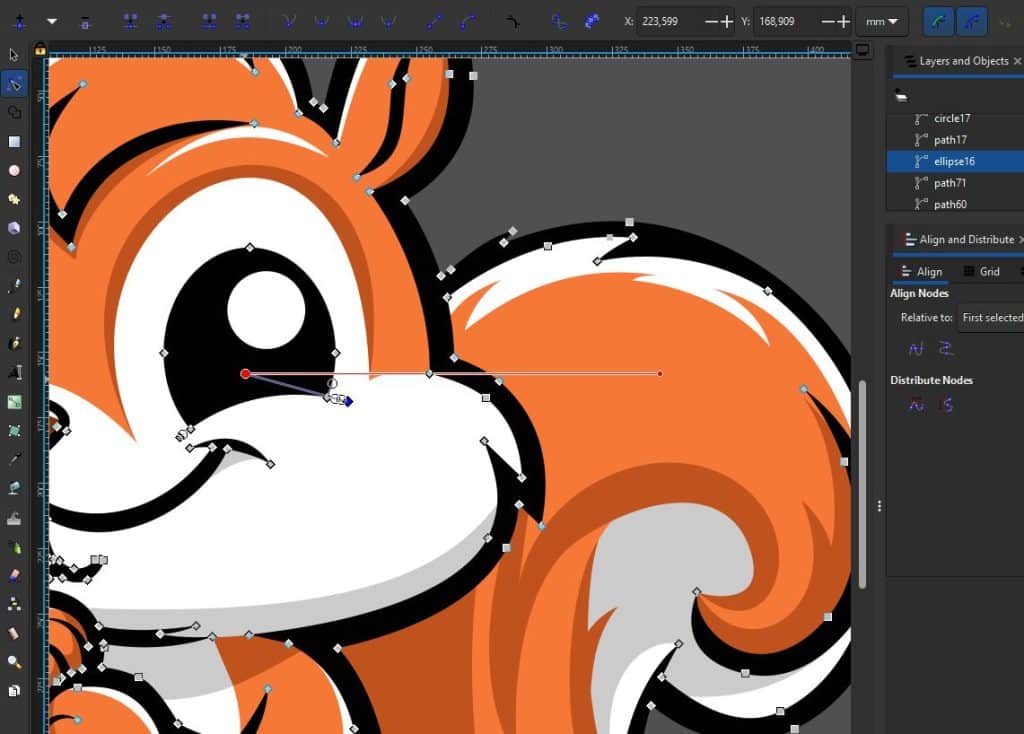This screenshot has width=1024, height=734.
Task: Close the Layers and Objects panel
Action: coord(1017,61)
